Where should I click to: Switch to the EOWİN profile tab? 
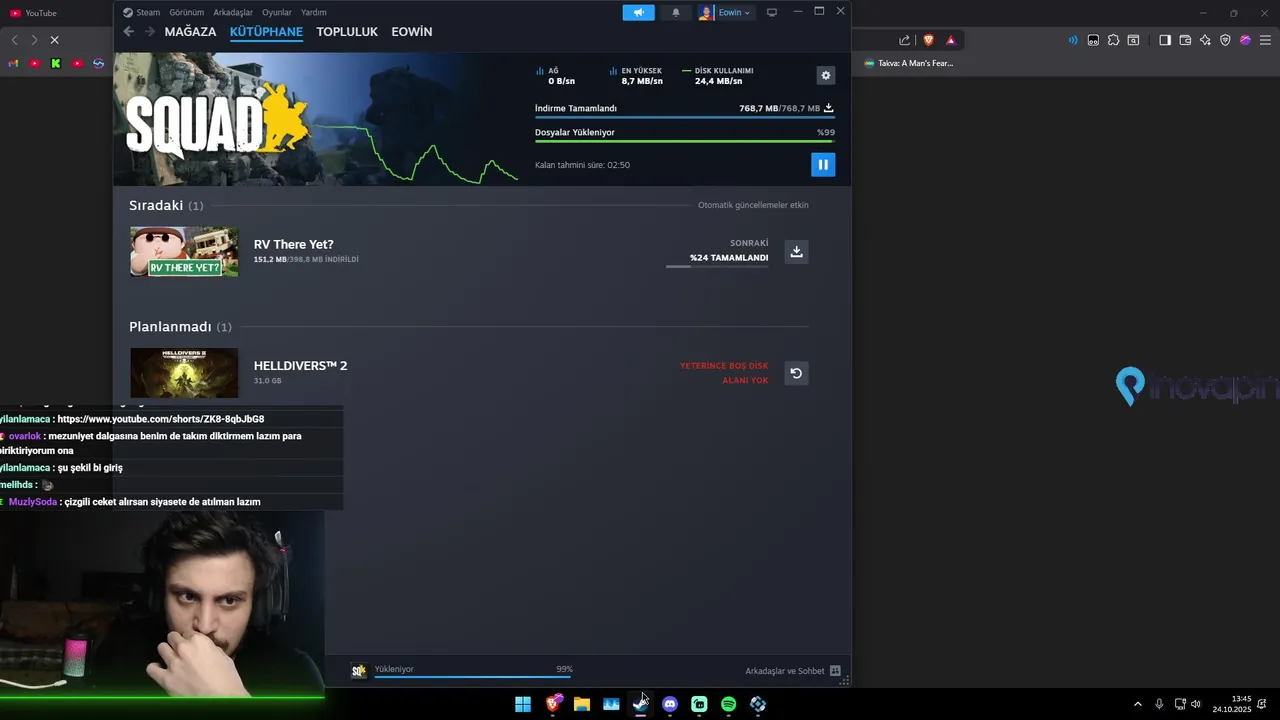412,32
